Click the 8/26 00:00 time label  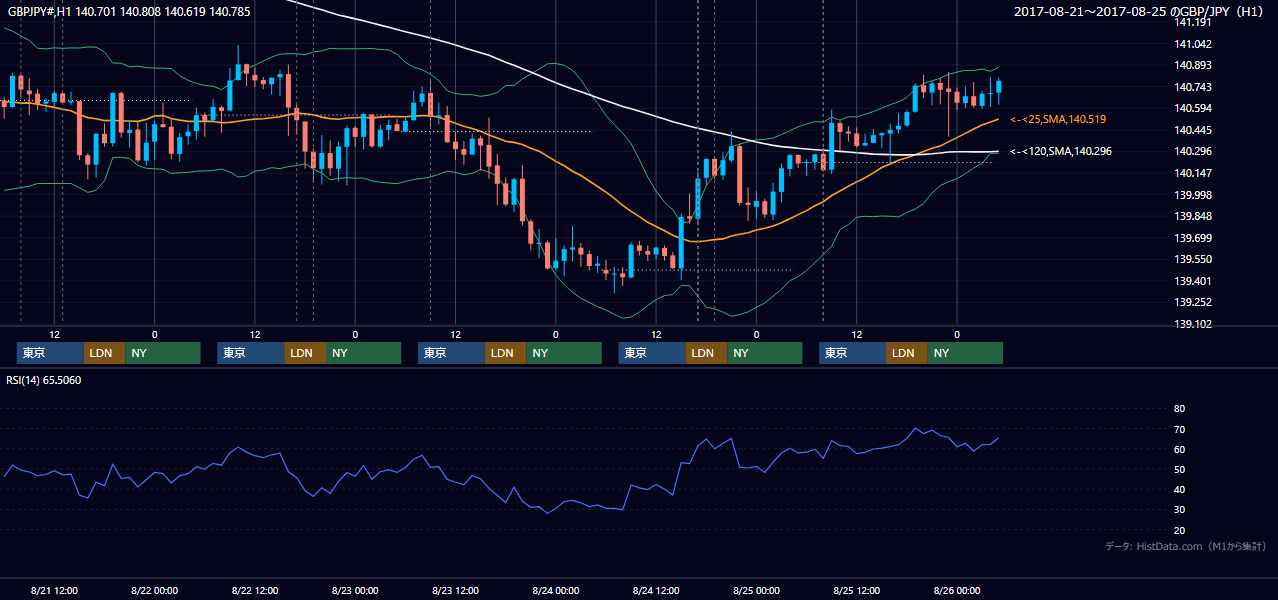coord(957,590)
